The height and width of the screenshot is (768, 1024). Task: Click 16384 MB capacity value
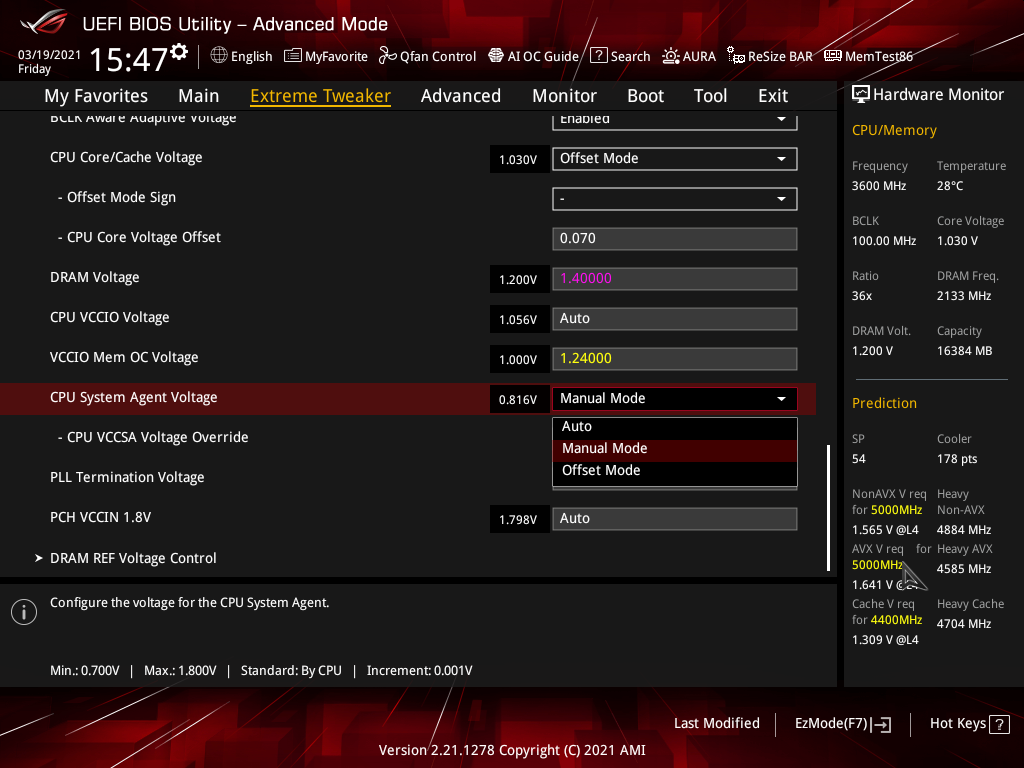(965, 351)
